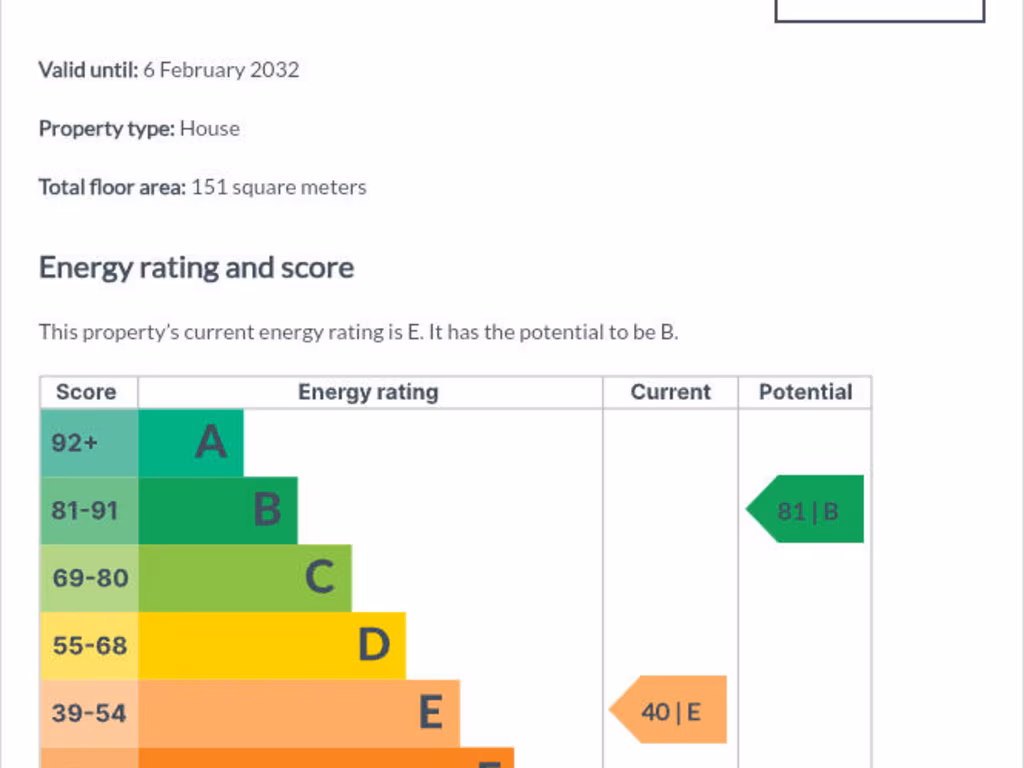Select the light green C rating bar
Viewport: 1024px width, 768px height.
(245, 578)
